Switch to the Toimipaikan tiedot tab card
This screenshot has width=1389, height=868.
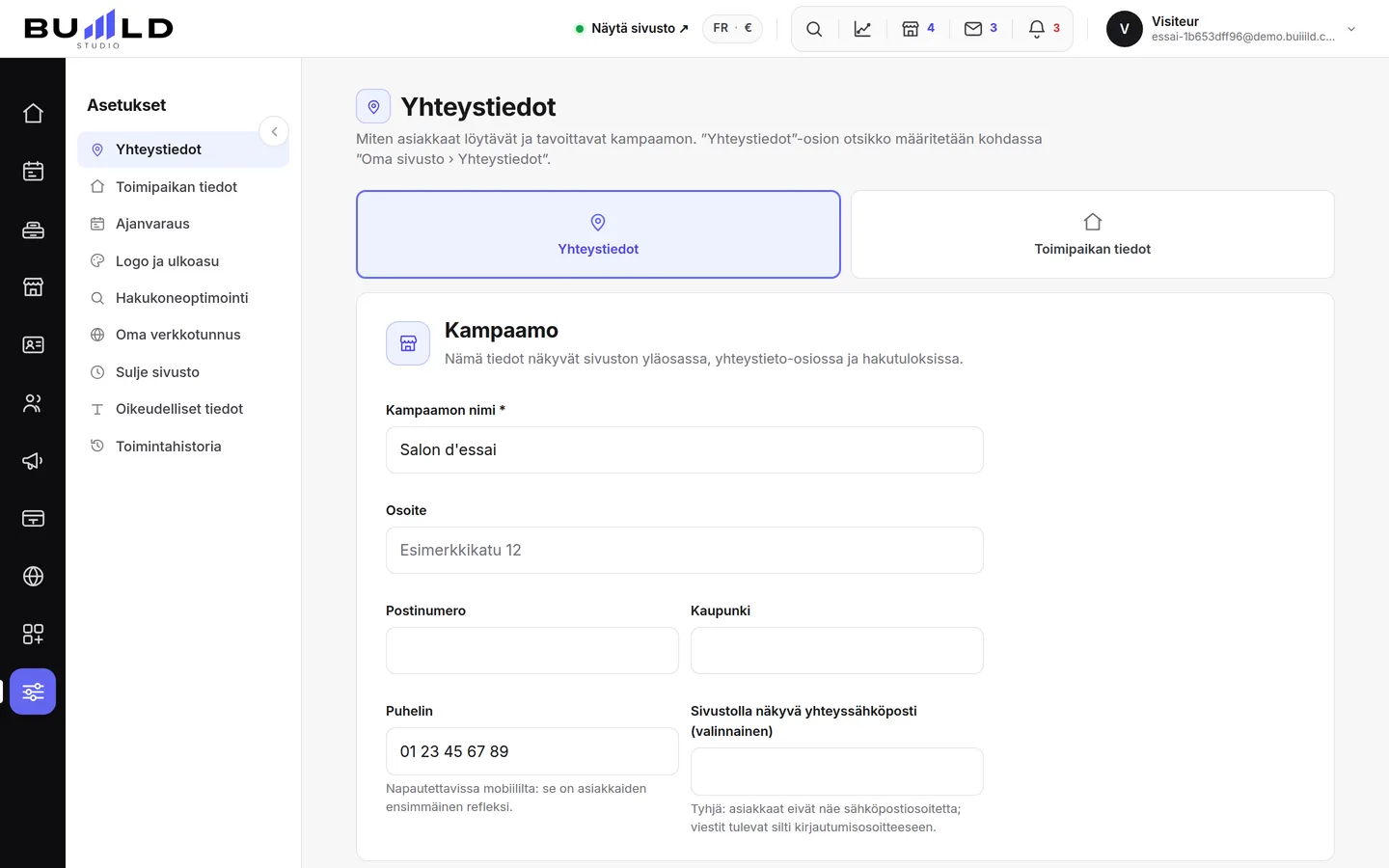[1093, 234]
